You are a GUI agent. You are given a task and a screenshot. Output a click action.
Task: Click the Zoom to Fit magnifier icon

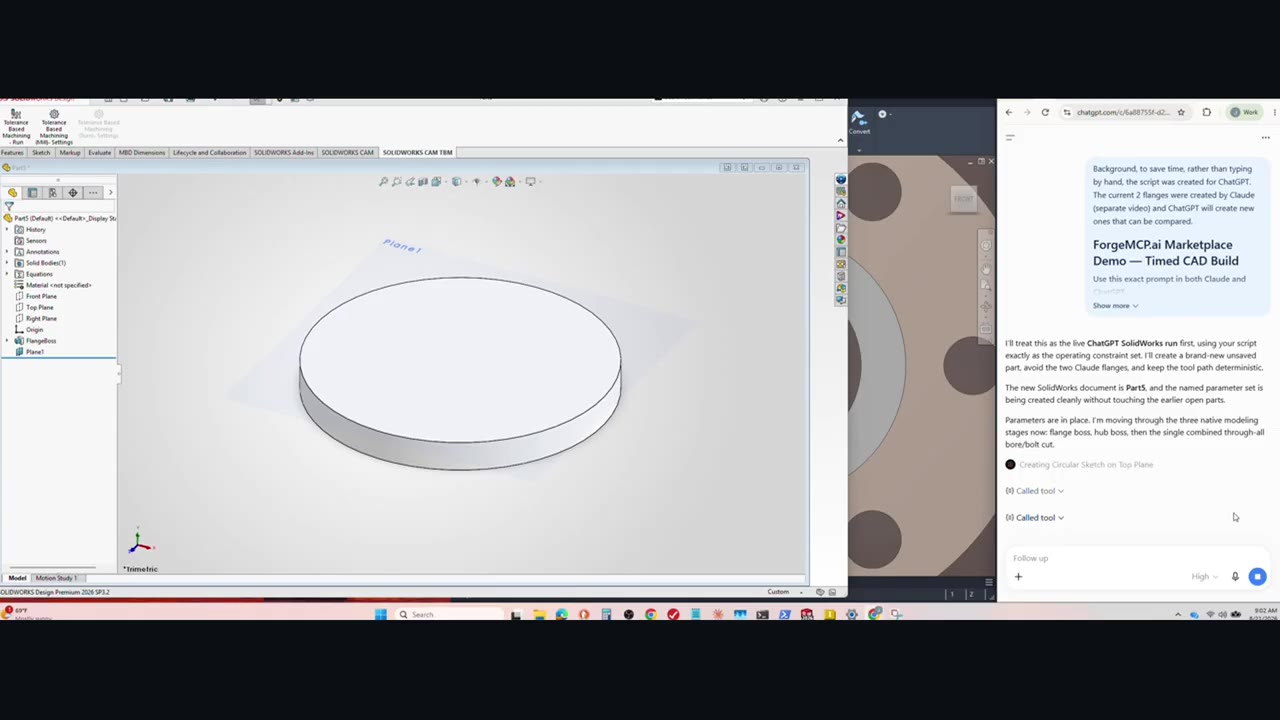tap(383, 181)
